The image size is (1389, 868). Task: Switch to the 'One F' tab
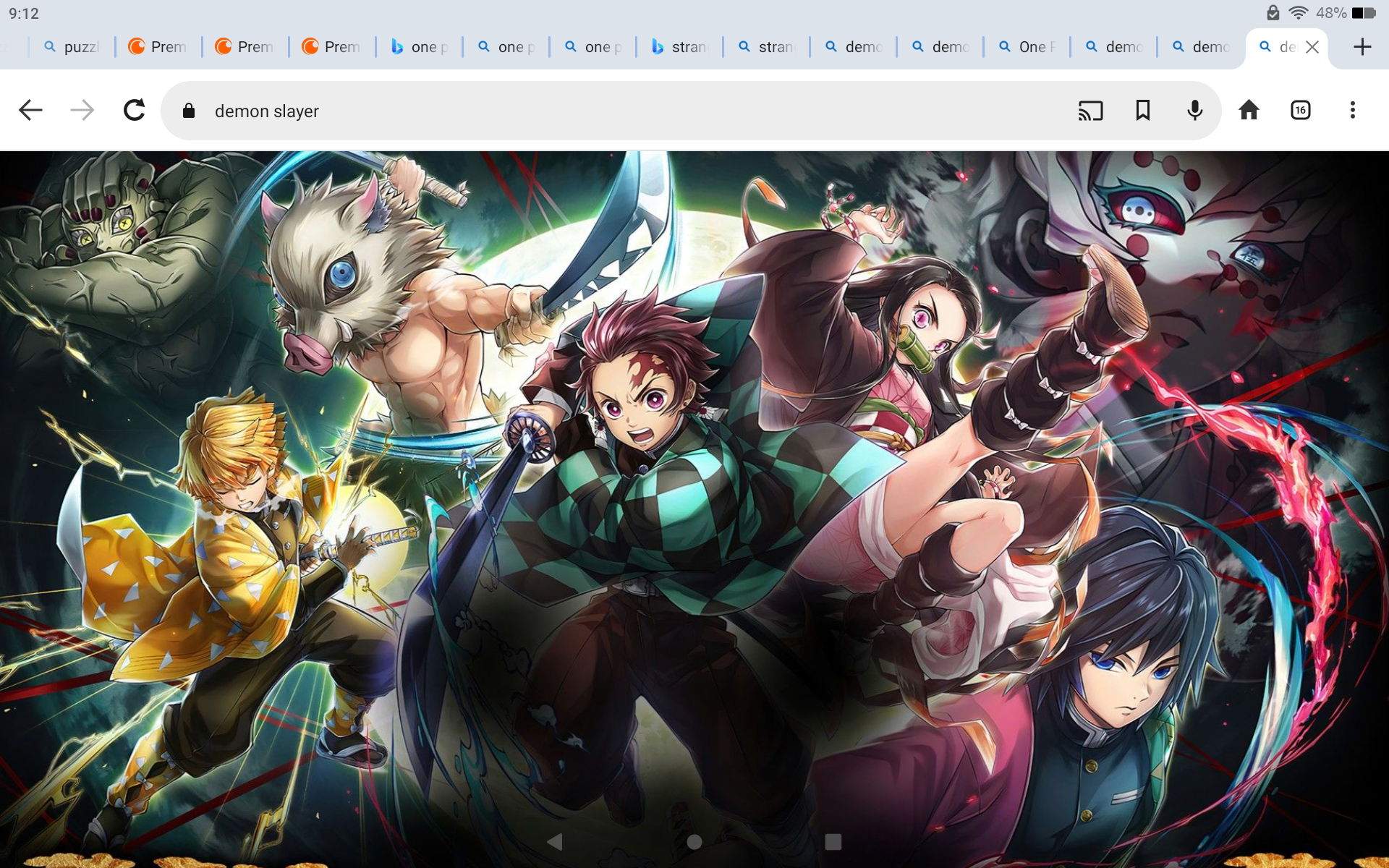[x=1028, y=47]
